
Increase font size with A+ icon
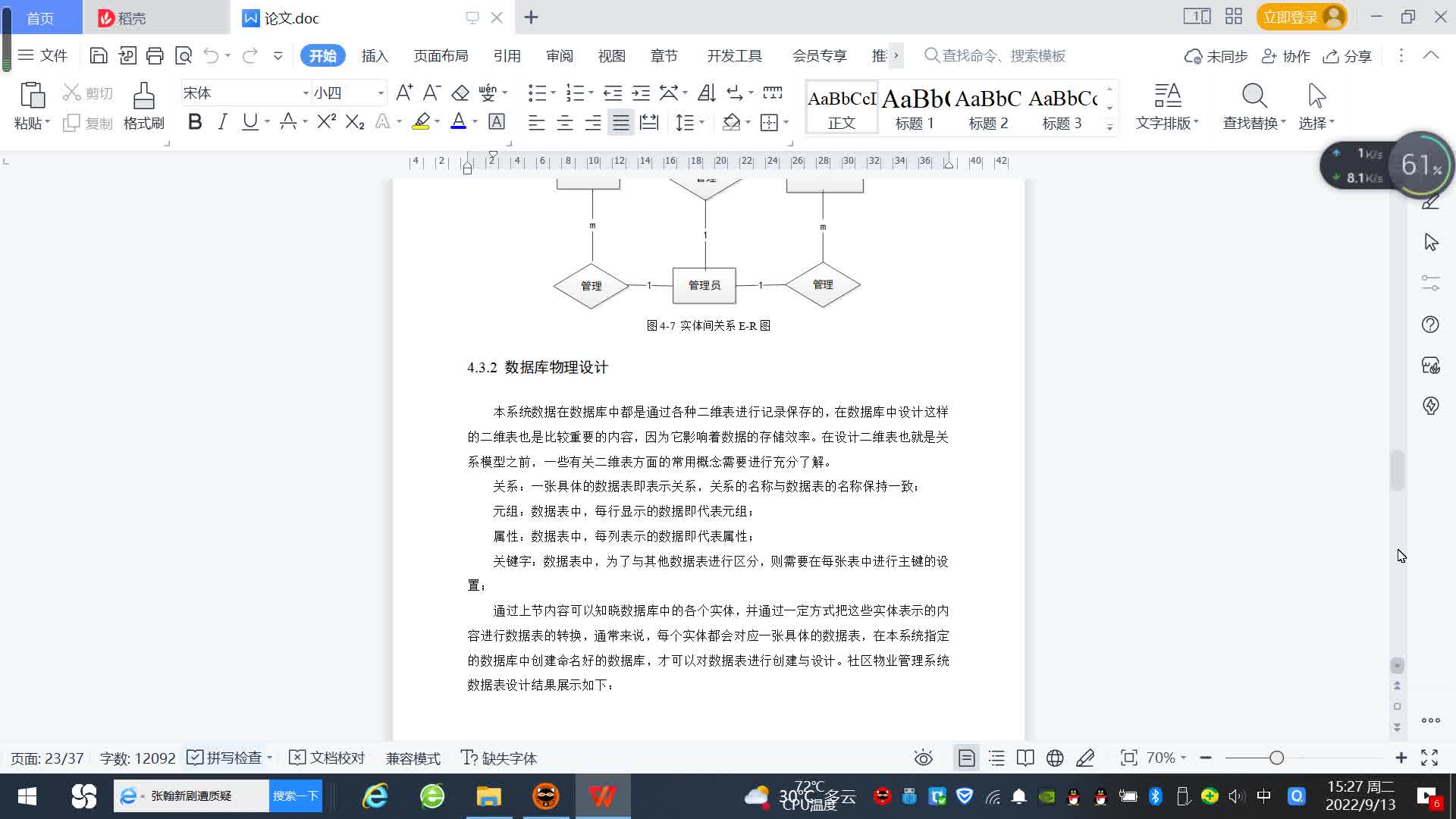[404, 93]
